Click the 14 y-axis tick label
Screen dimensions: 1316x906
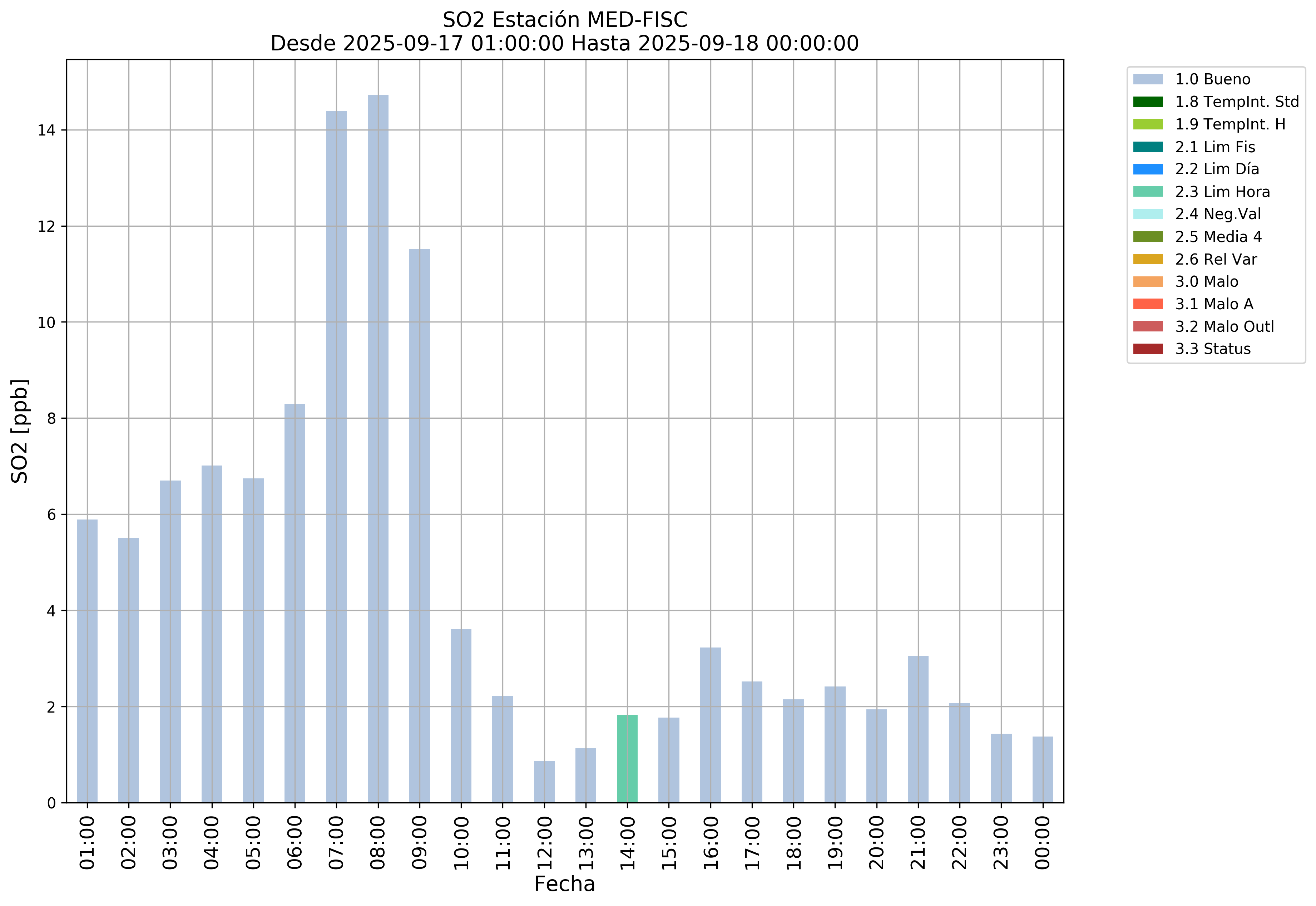pos(46,131)
